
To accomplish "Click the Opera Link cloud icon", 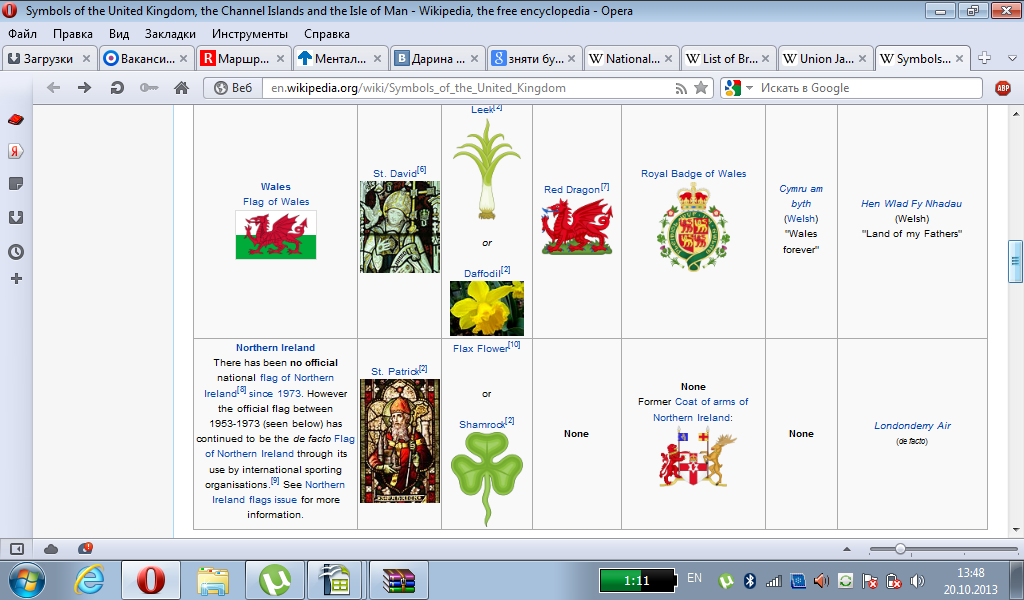I will (51, 549).
